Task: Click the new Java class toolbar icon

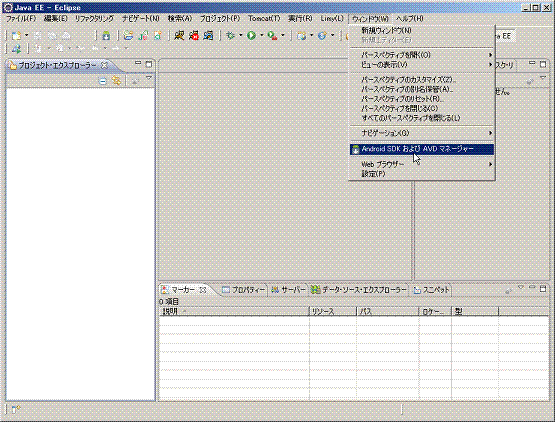Action: click(x=143, y=35)
